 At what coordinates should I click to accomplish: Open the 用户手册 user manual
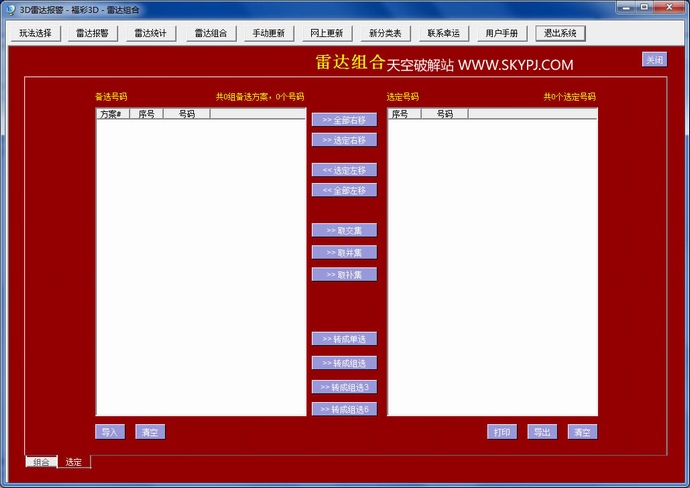click(502, 33)
